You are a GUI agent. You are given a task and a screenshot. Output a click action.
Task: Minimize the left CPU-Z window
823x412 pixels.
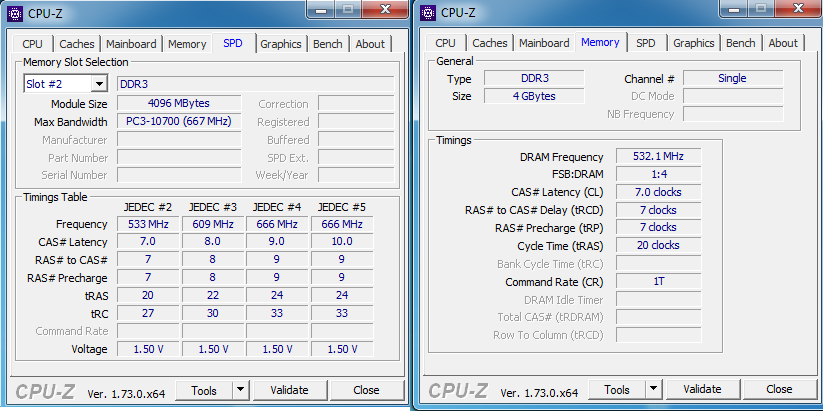(322, 9)
